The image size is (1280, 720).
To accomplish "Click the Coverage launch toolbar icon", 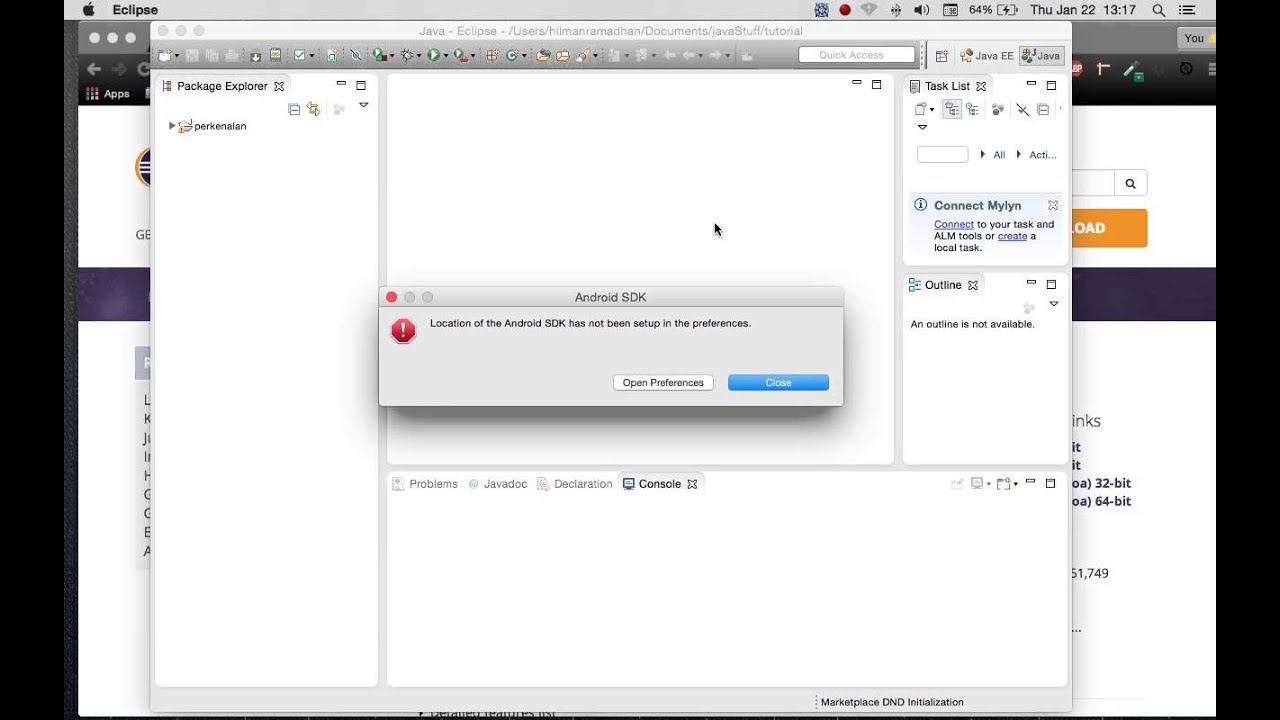I will pos(379,56).
